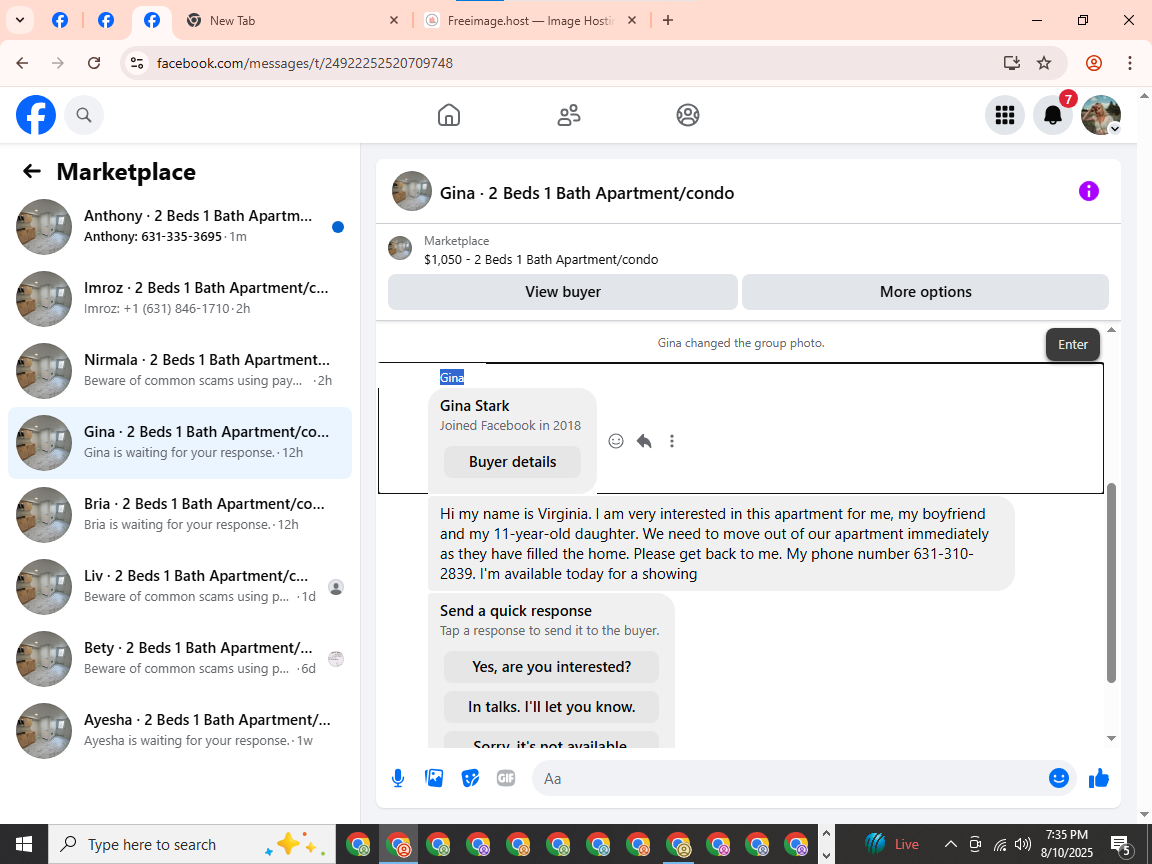Image resolution: width=1152 pixels, height=864 pixels.
Task: Switch to the New Tab tab
Action: pos(292,21)
